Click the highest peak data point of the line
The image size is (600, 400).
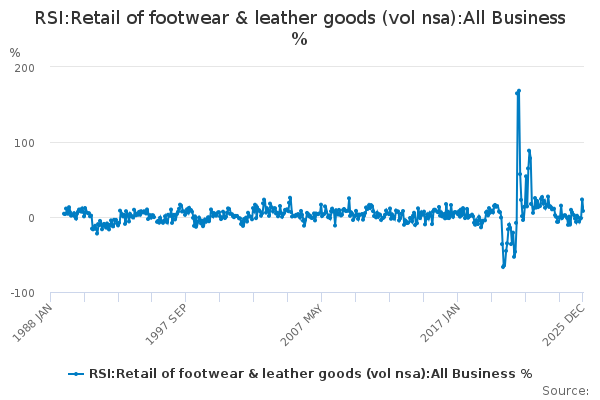[519, 91]
